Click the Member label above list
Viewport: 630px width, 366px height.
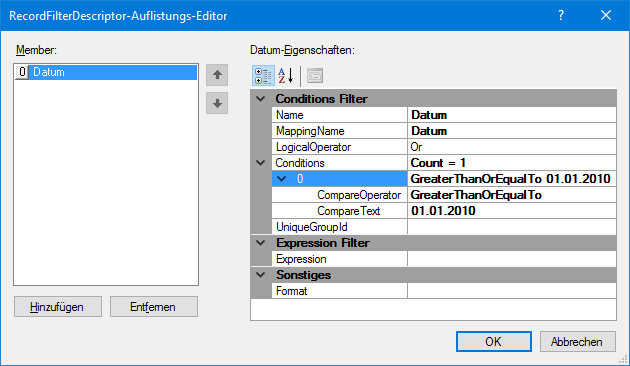pyautogui.click(x=36, y=50)
